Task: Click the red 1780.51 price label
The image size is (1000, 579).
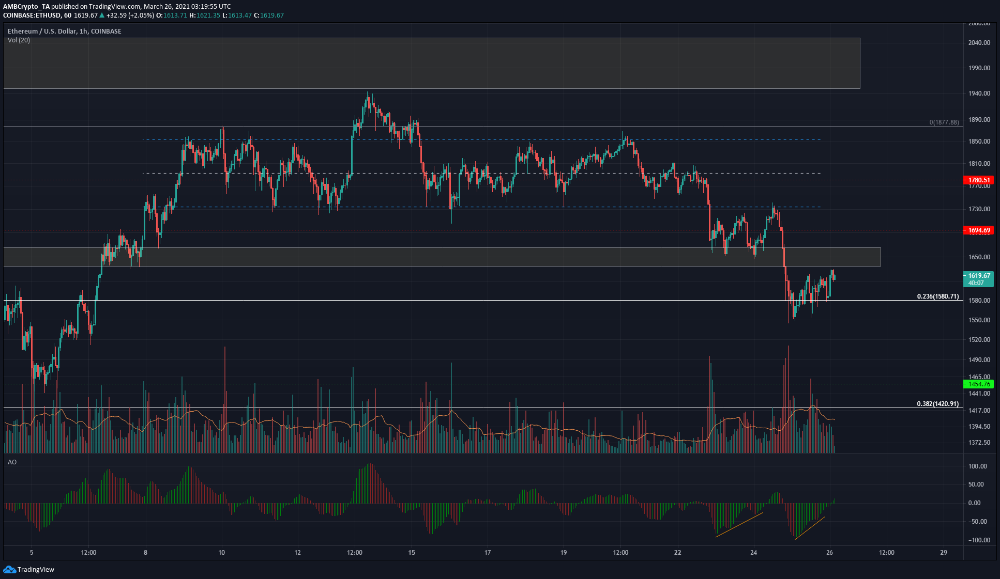Action: click(978, 180)
